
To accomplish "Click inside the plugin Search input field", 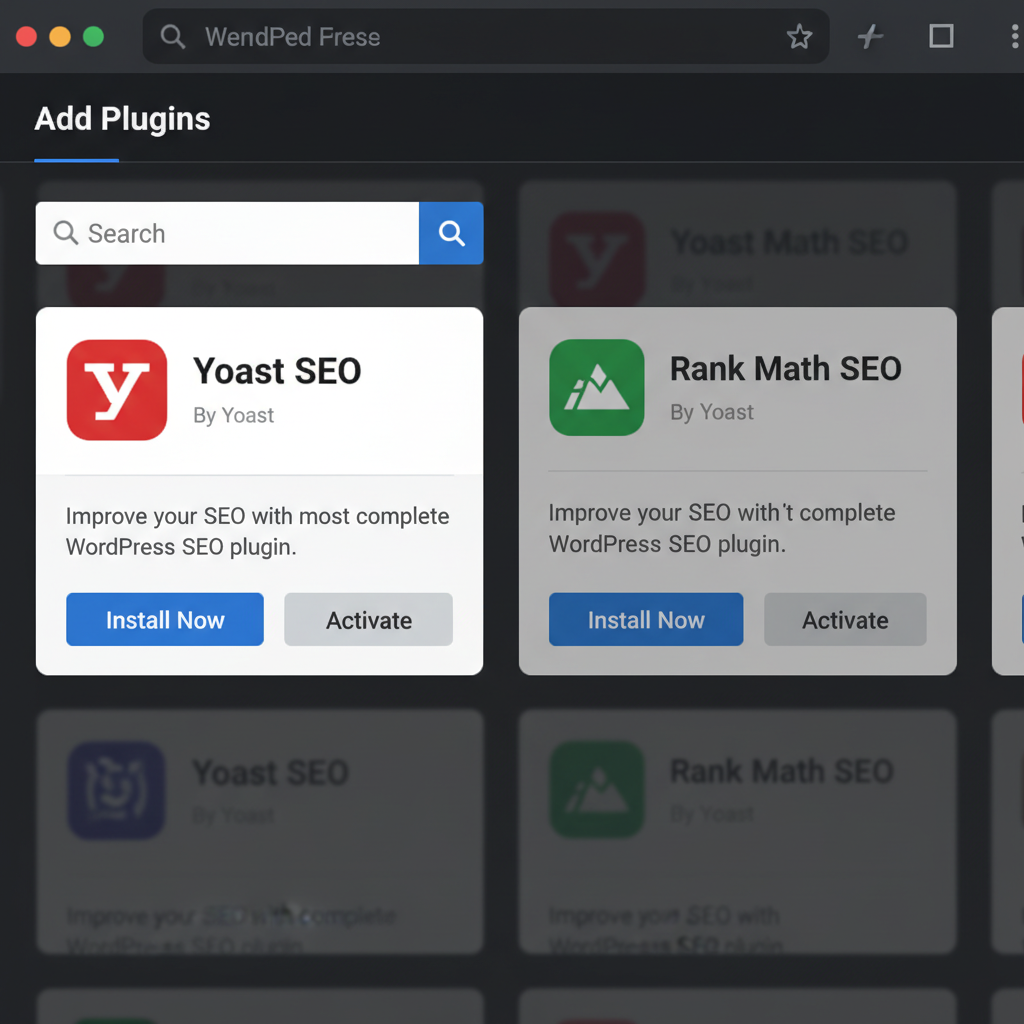I will pos(230,233).
